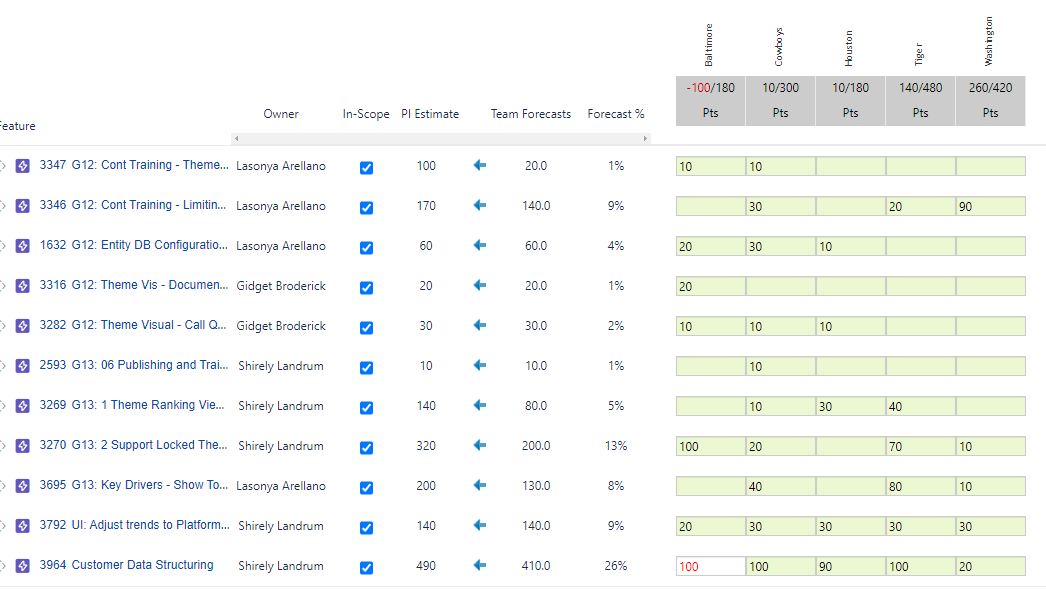Screen dimensions: 1046x589
Task: Click feature icon for 3270 Support Locked
Action: click(23, 446)
